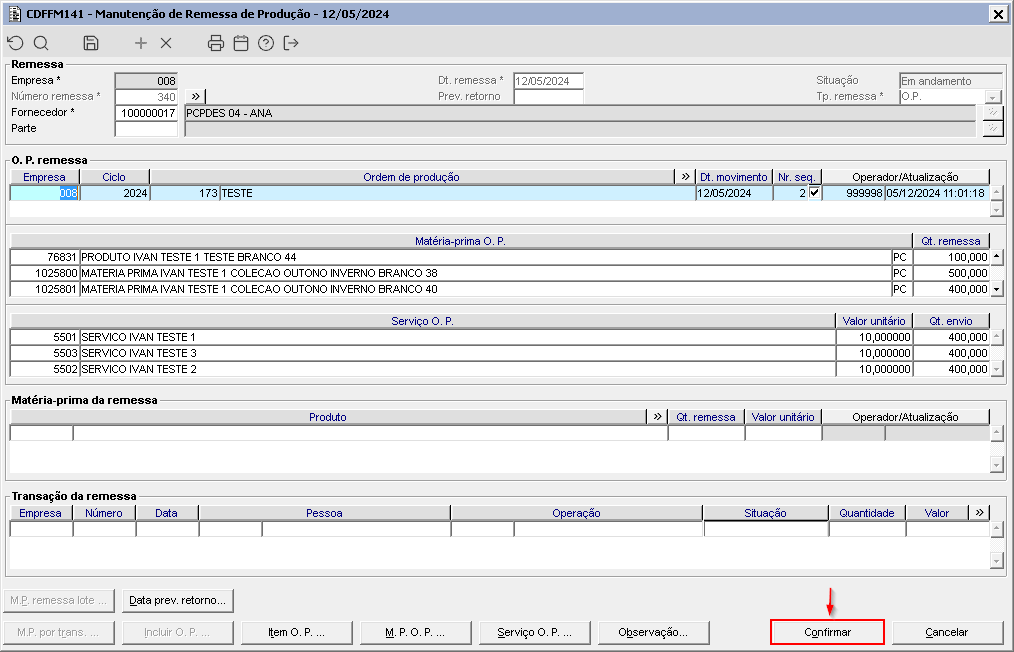Click the Item O. P. ... button
The height and width of the screenshot is (652, 1014).
[296, 632]
